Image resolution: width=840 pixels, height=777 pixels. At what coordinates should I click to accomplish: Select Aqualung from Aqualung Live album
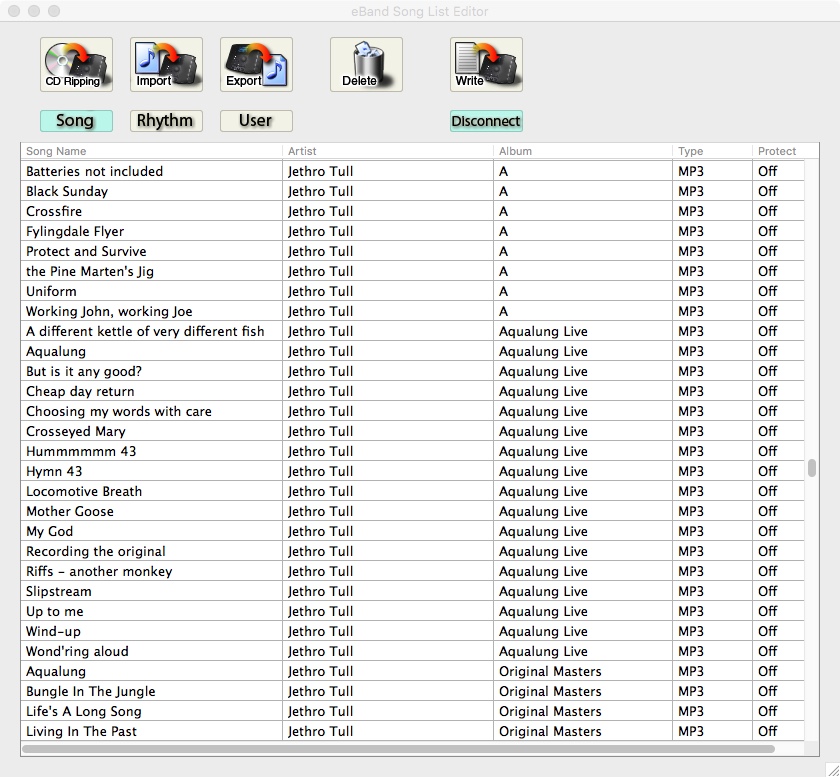click(412, 351)
